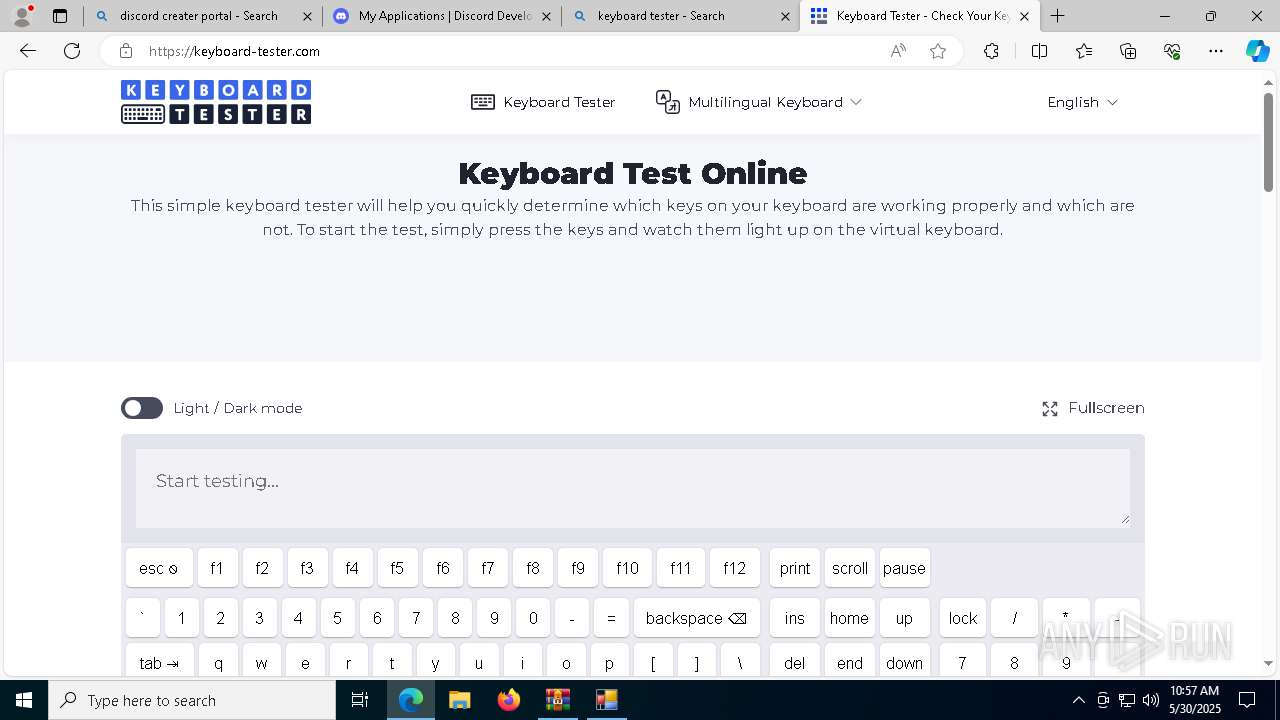
Task: Open the clock showing 10:57 AM
Action: (x=1194, y=700)
